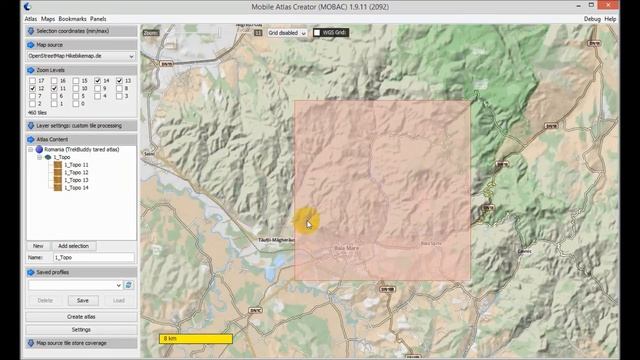Click the yellow 8 km scale bar
The height and width of the screenshot is (360, 640).
click(196, 339)
